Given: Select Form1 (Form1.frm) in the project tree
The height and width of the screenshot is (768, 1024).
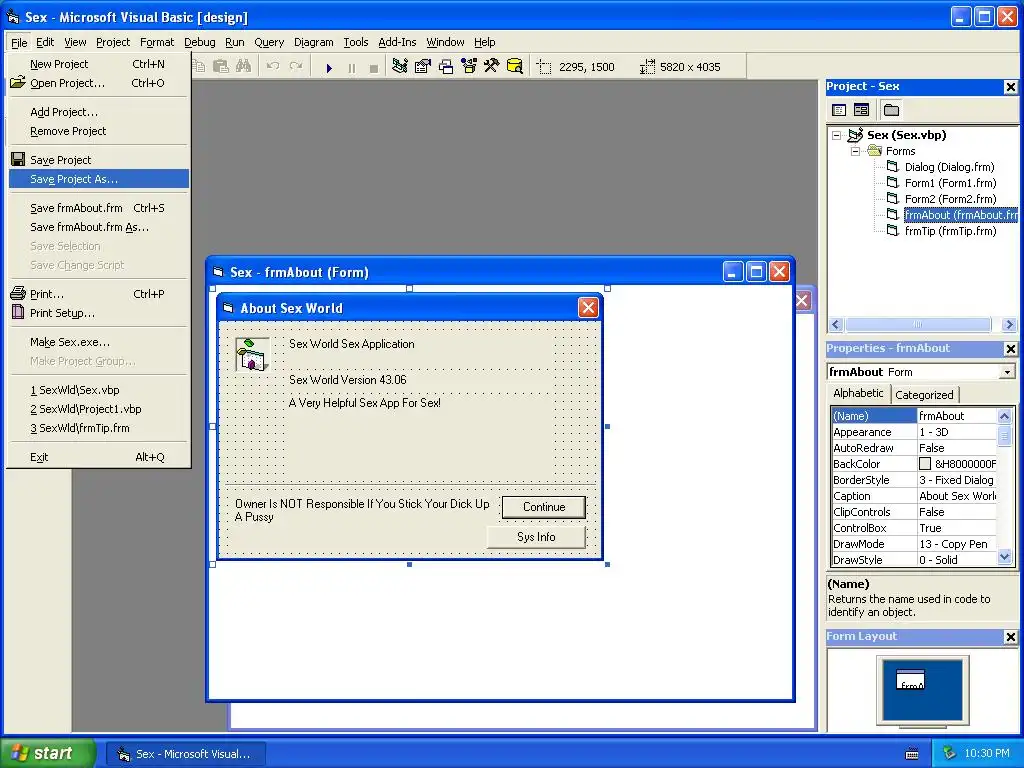Looking at the screenshot, I should [950, 183].
